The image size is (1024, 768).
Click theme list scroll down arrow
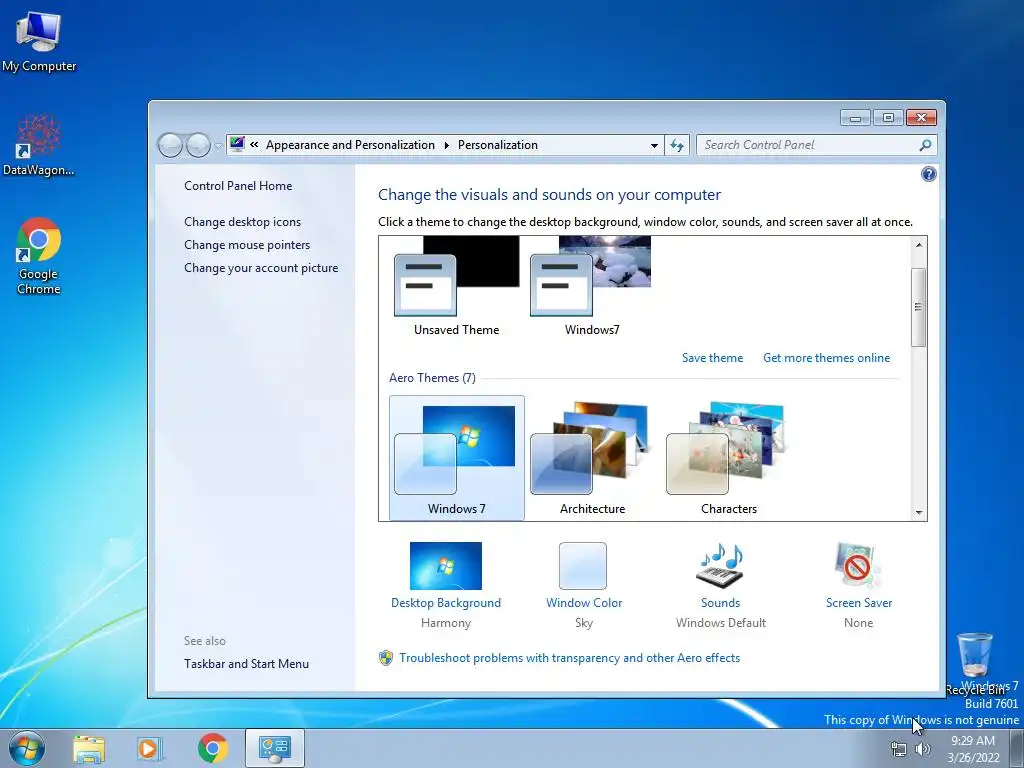pyautogui.click(x=918, y=513)
